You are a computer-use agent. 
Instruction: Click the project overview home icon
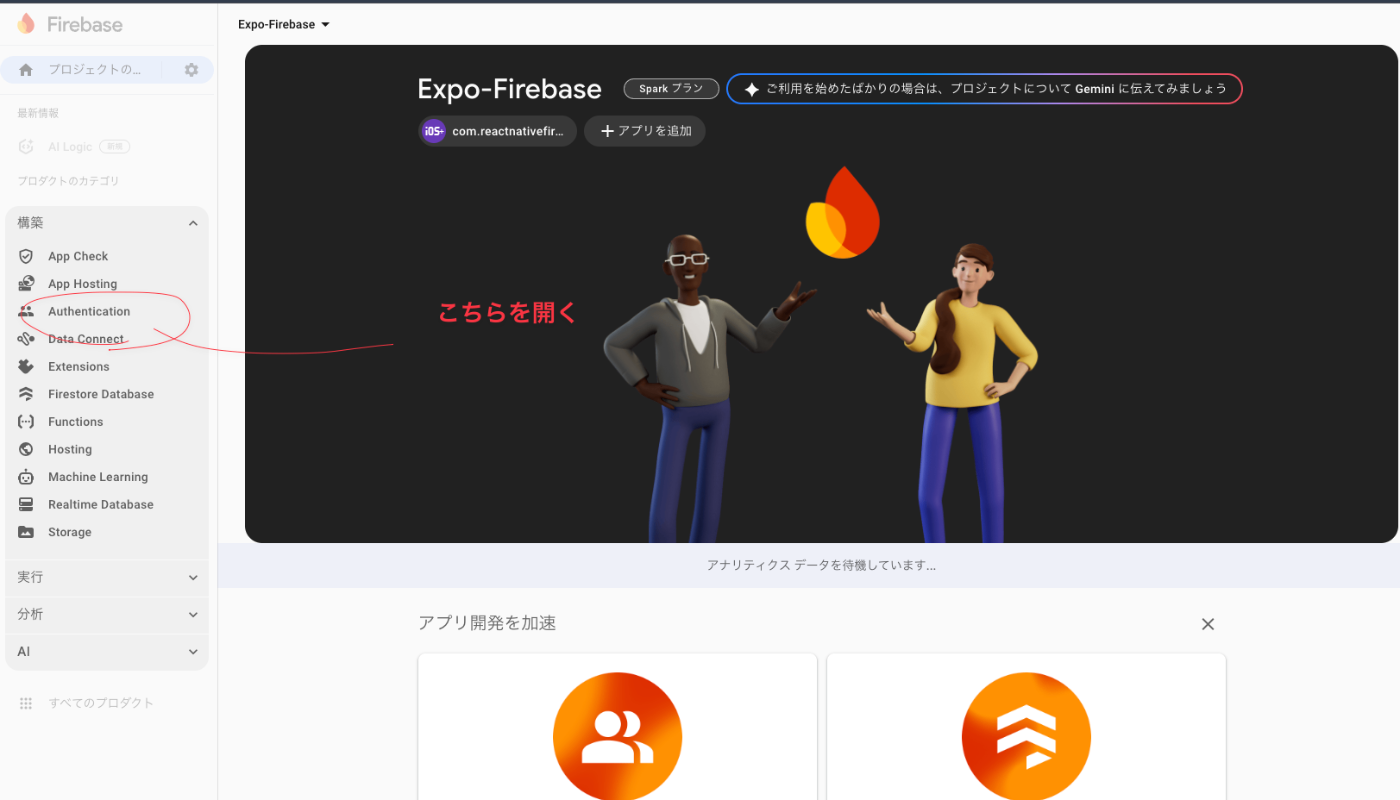click(x=26, y=70)
